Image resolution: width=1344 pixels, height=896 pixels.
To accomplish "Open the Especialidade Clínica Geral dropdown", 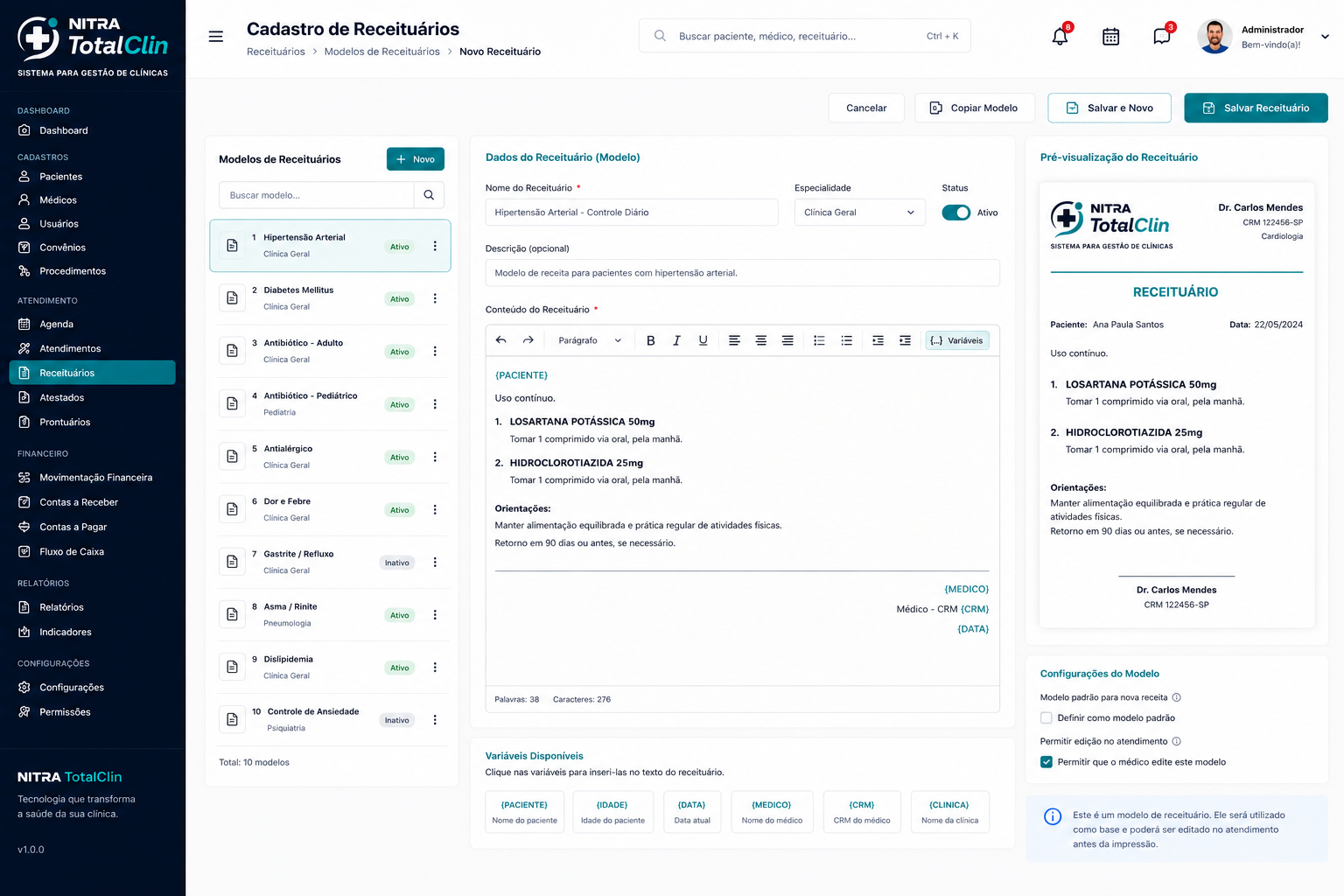I will pyautogui.click(x=859, y=213).
